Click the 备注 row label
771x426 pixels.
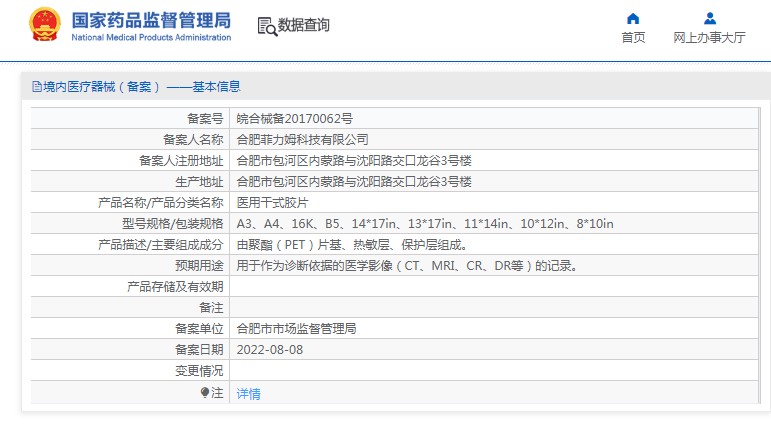[211, 308]
